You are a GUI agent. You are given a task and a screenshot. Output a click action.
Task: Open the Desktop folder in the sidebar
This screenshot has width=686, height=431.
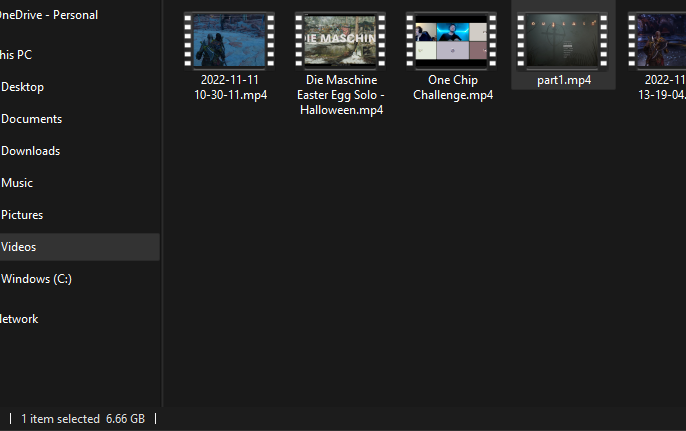click(23, 87)
